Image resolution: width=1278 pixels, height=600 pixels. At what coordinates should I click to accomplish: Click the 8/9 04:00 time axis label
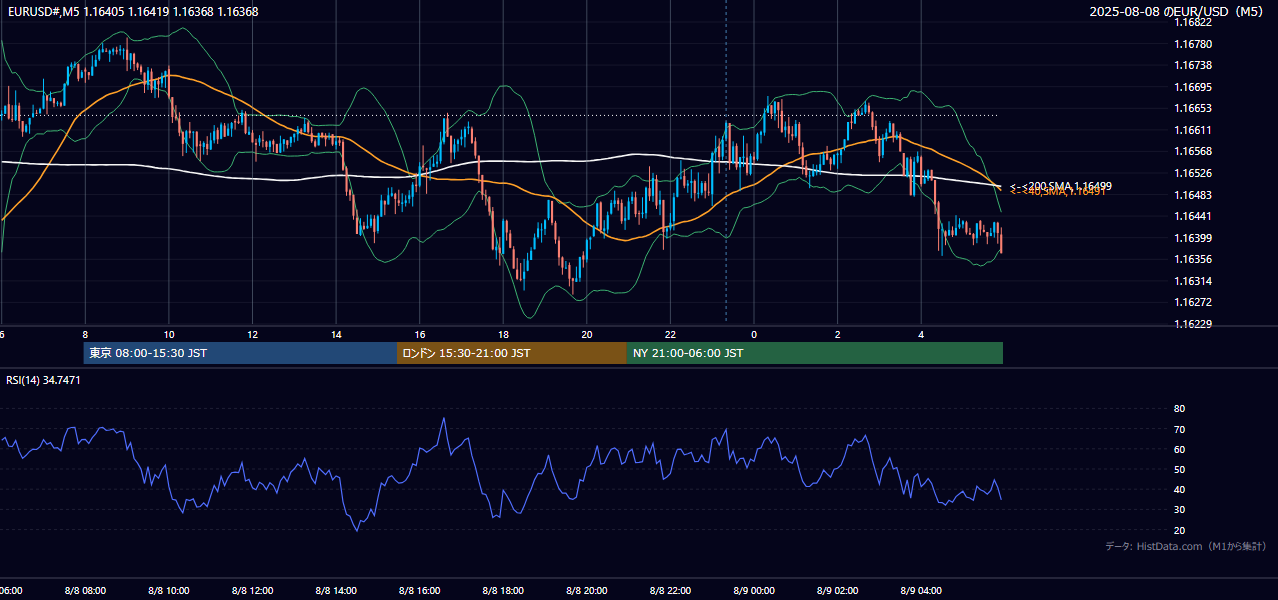922,591
